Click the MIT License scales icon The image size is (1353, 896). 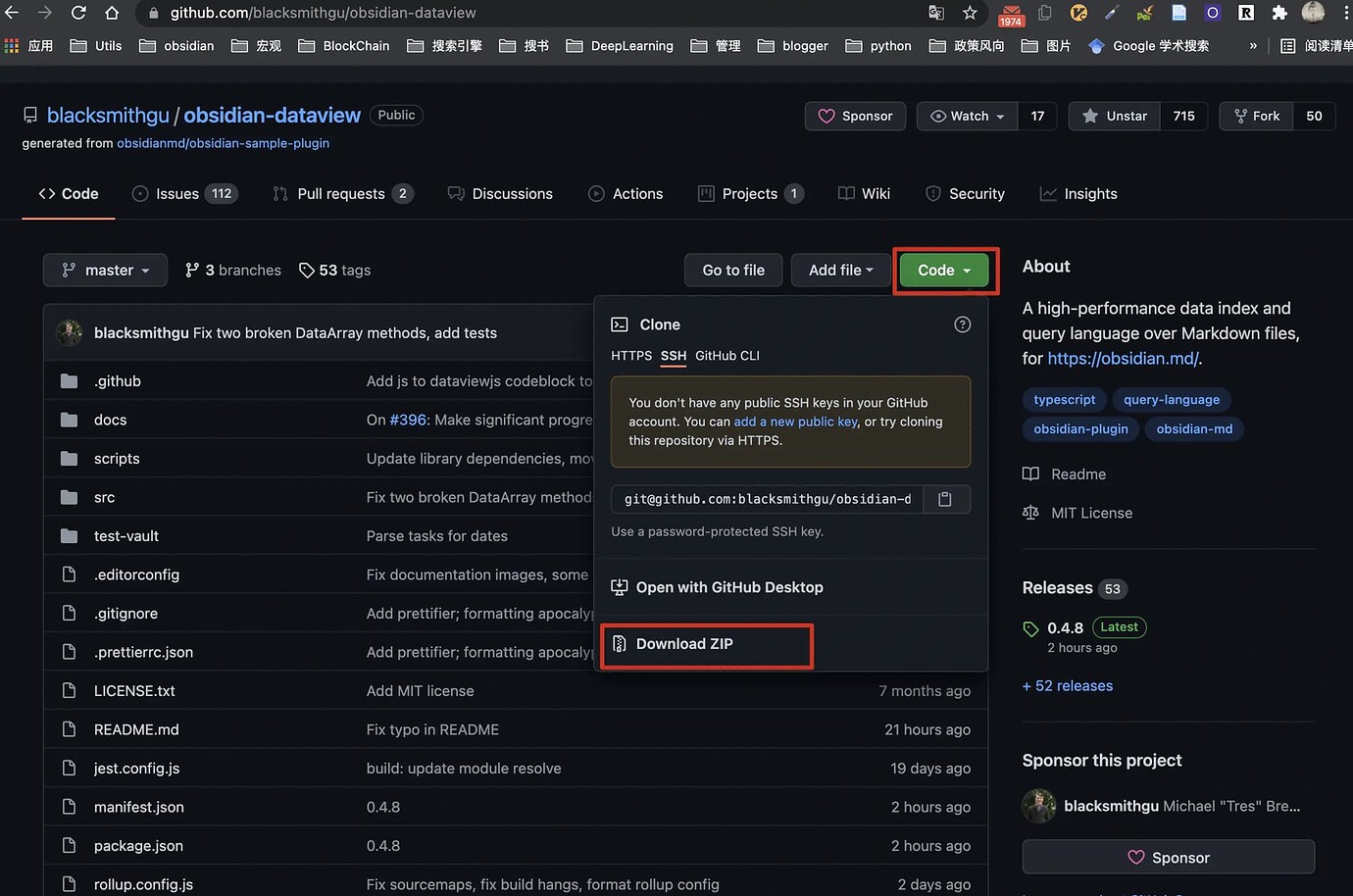[x=1030, y=512]
